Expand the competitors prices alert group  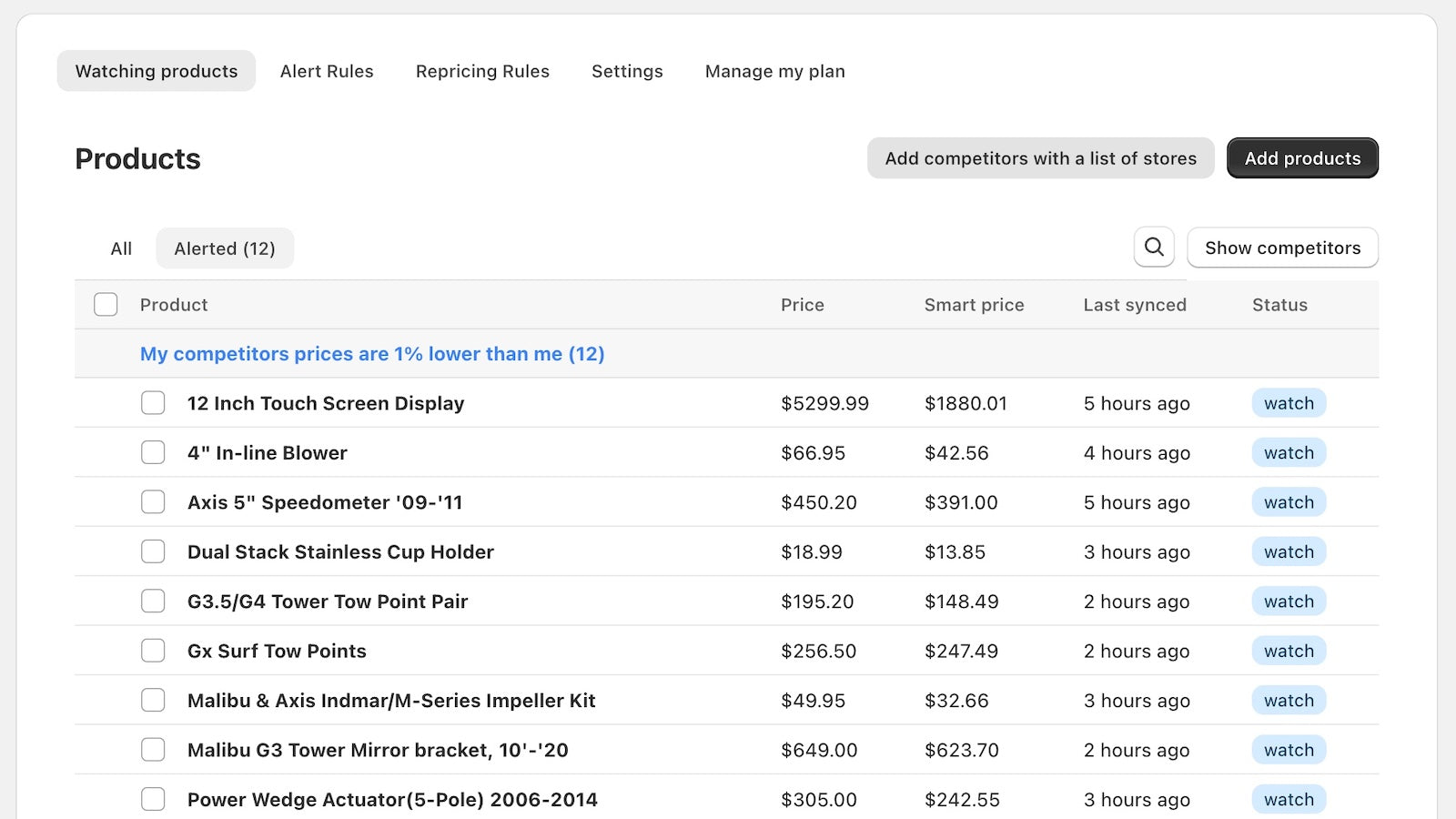[x=371, y=354]
